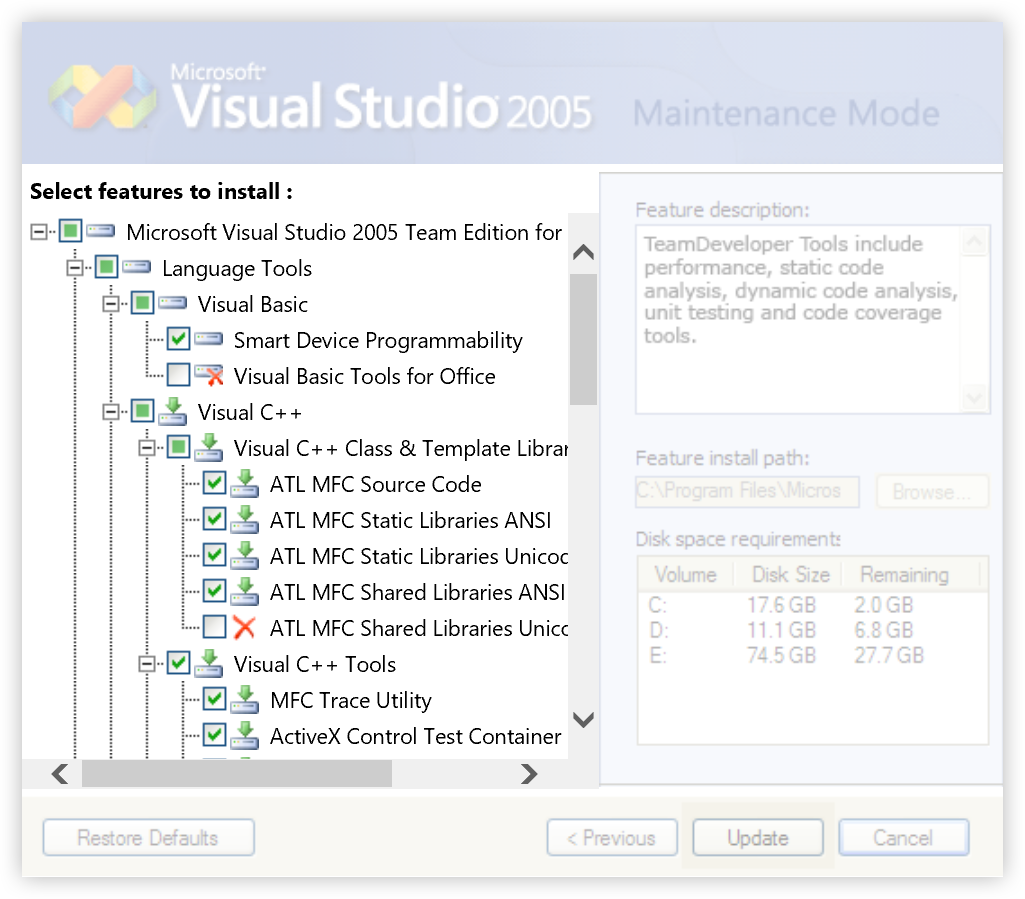The image size is (1025, 899).
Task: Click the feature description scroll up arrow
Action: [x=974, y=243]
